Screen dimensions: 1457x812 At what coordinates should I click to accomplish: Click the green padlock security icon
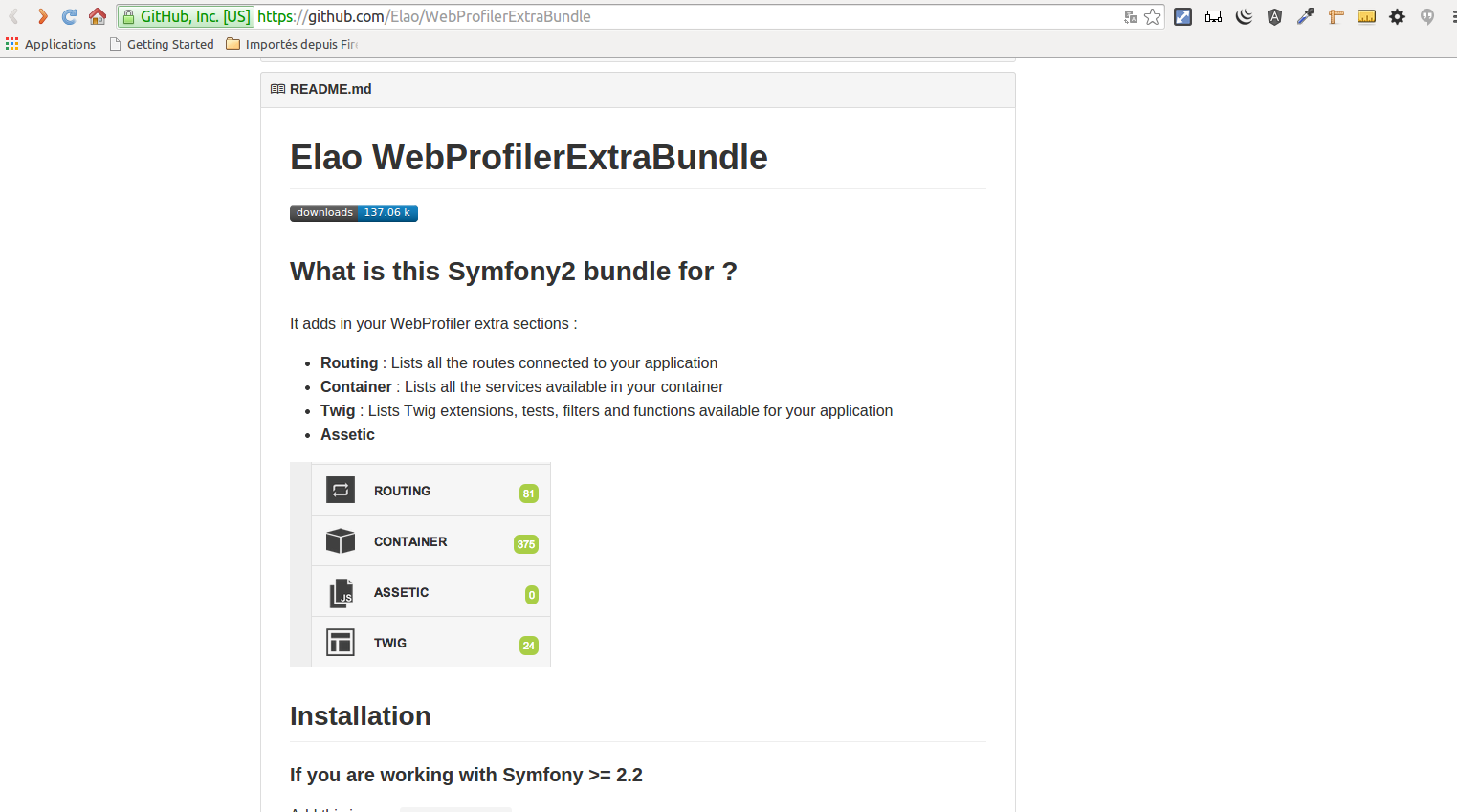pyautogui.click(x=129, y=16)
